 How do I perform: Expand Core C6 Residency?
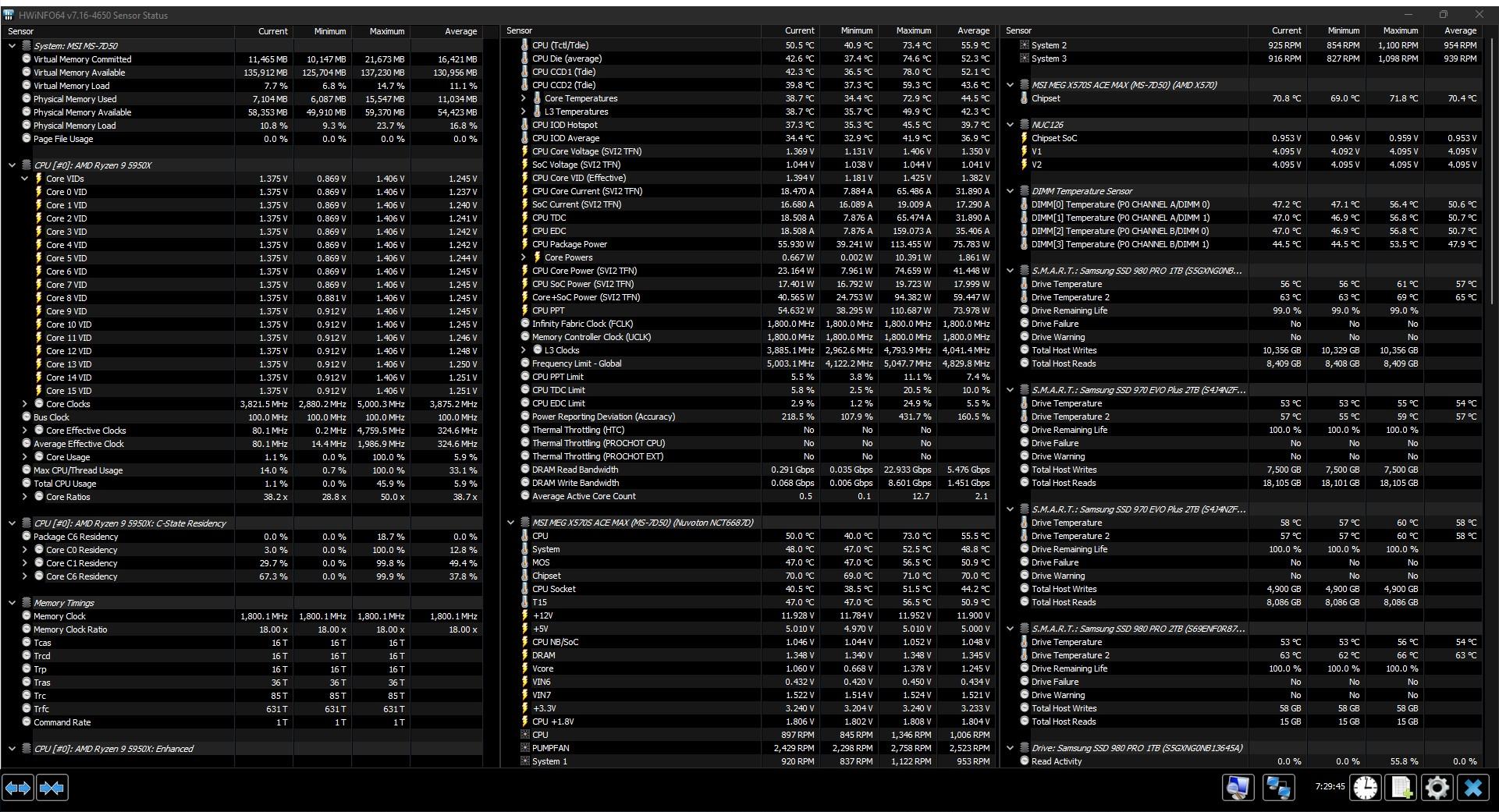click(x=24, y=576)
